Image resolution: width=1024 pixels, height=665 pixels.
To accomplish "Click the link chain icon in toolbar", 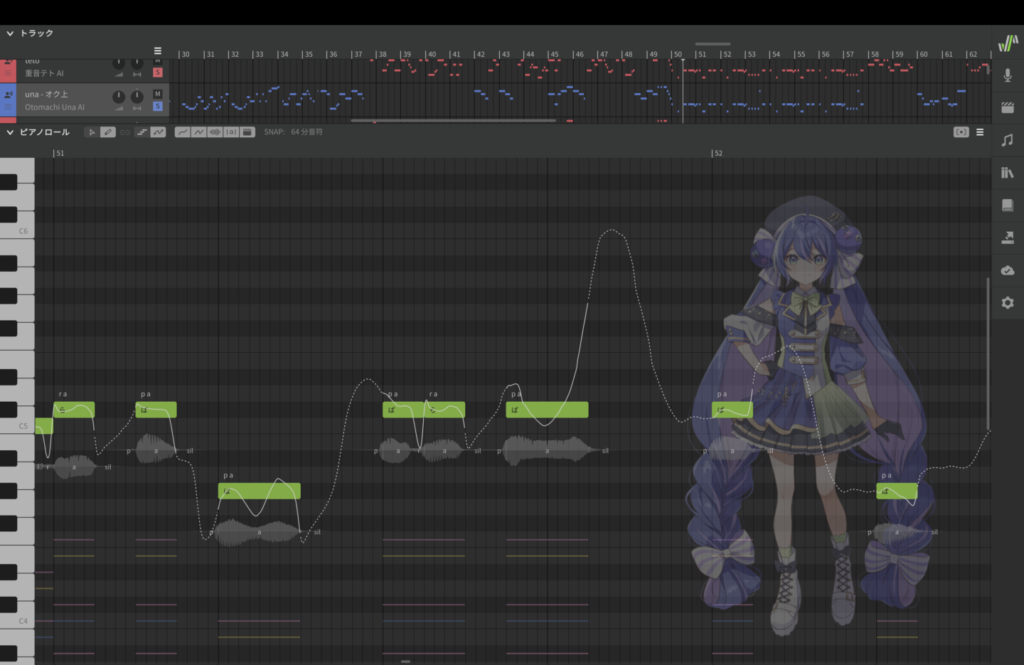I will click(x=125, y=132).
